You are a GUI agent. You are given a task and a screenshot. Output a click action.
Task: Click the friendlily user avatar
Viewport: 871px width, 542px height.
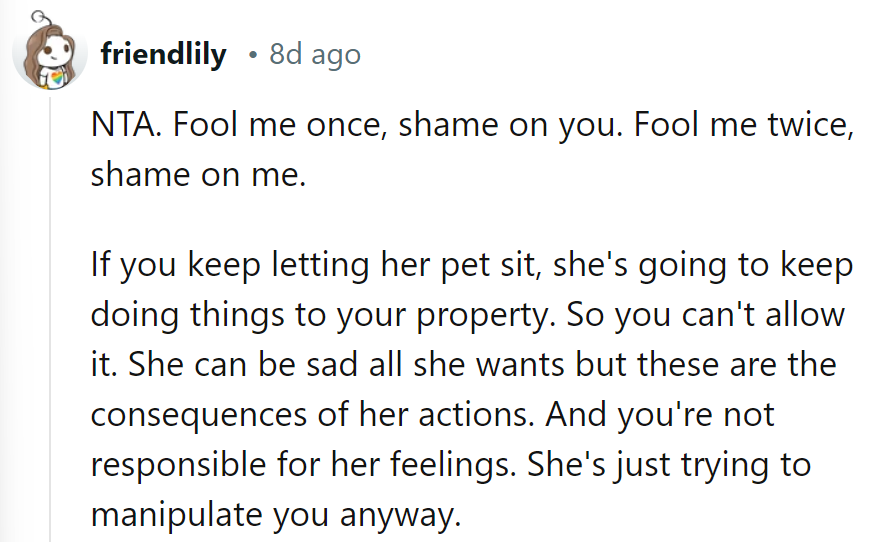click(x=45, y=54)
